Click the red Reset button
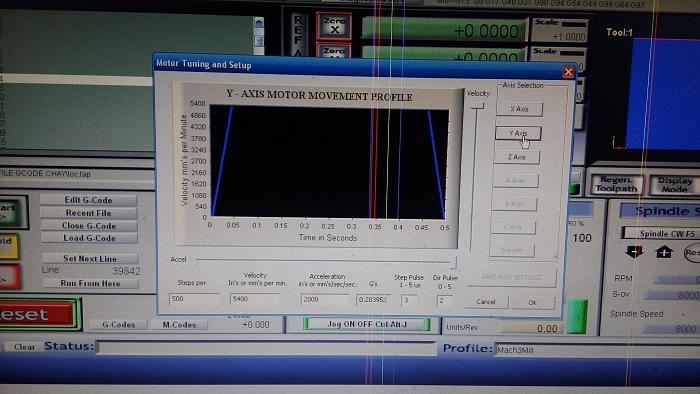Screen dimensions: 700x394 click(x=38, y=315)
